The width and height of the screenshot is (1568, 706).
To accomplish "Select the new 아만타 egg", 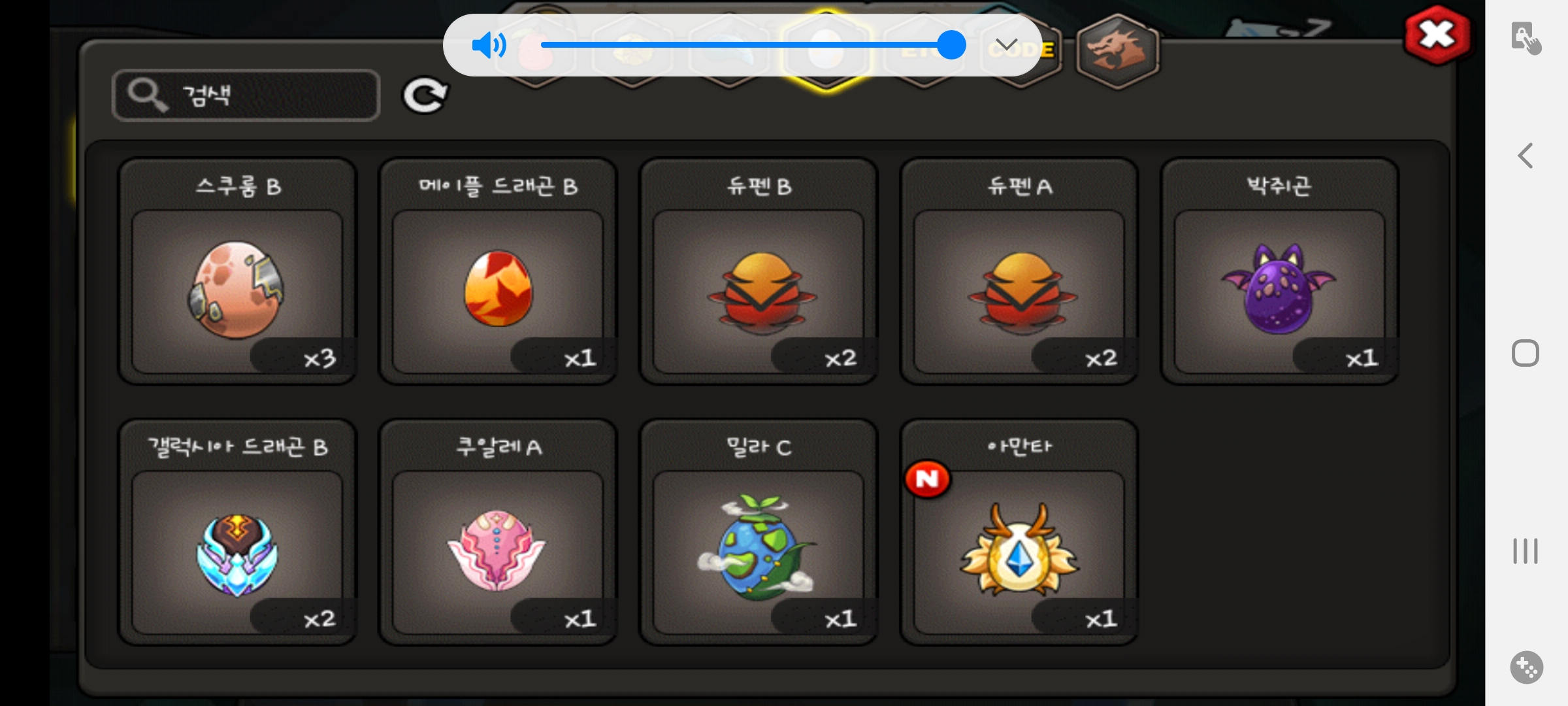I will (x=1019, y=532).
